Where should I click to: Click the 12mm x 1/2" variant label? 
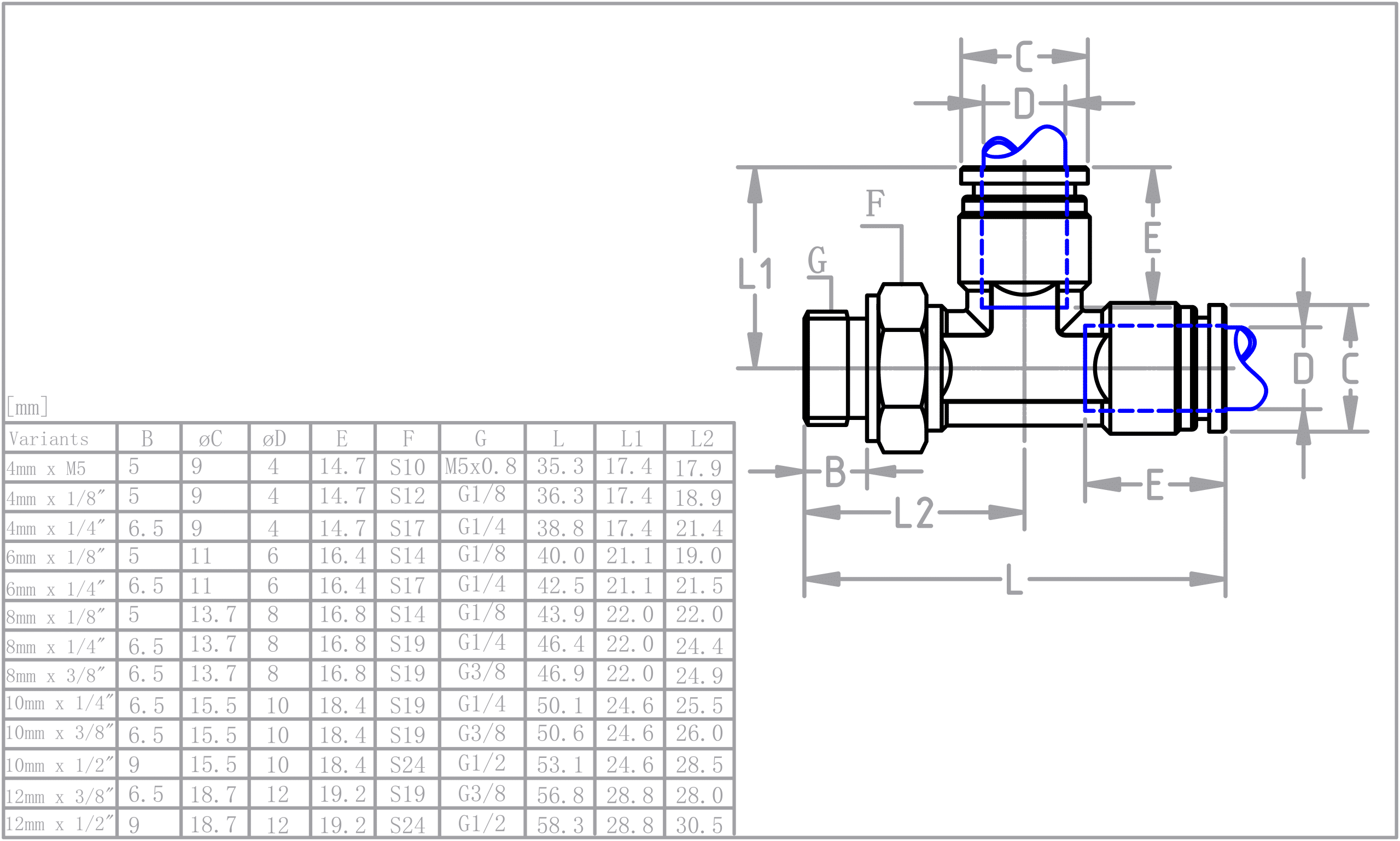tap(60, 823)
